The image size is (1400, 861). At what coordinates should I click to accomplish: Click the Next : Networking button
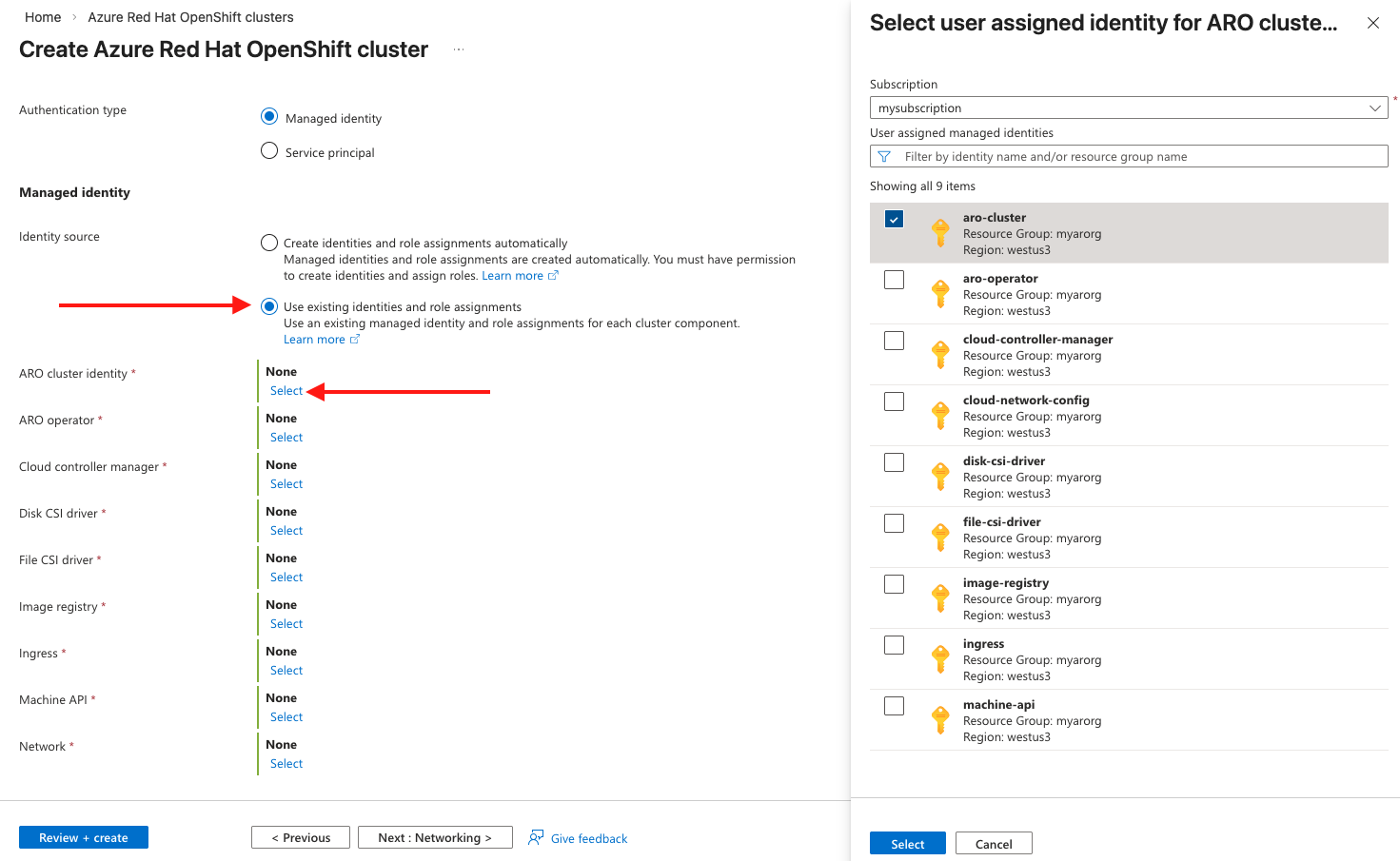coord(435,837)
